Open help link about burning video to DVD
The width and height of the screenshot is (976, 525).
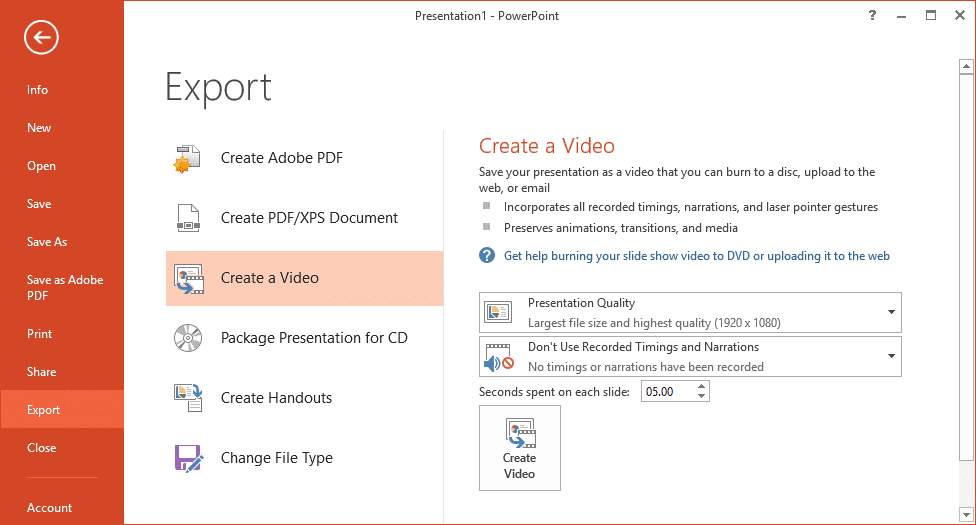click(697, 256)
